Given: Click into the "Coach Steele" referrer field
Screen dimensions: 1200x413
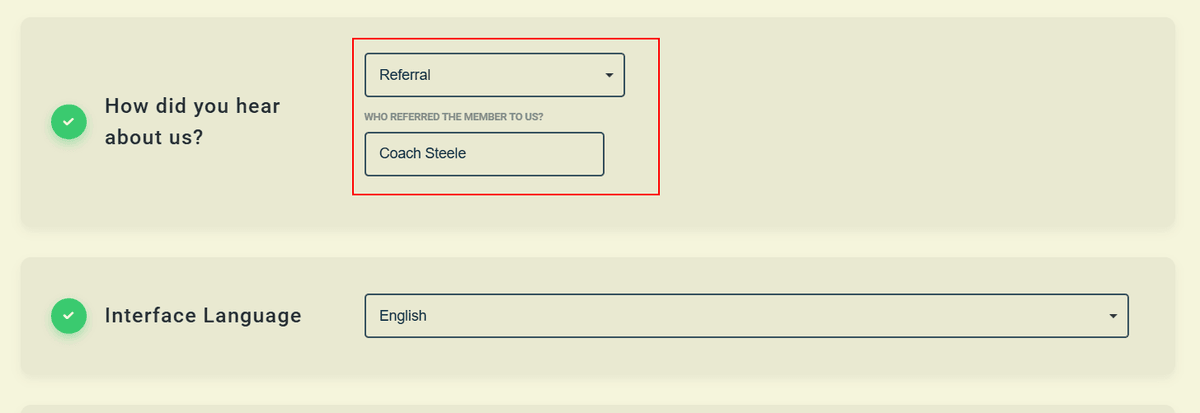Looking at the screenshot, I should coord(484,154).
